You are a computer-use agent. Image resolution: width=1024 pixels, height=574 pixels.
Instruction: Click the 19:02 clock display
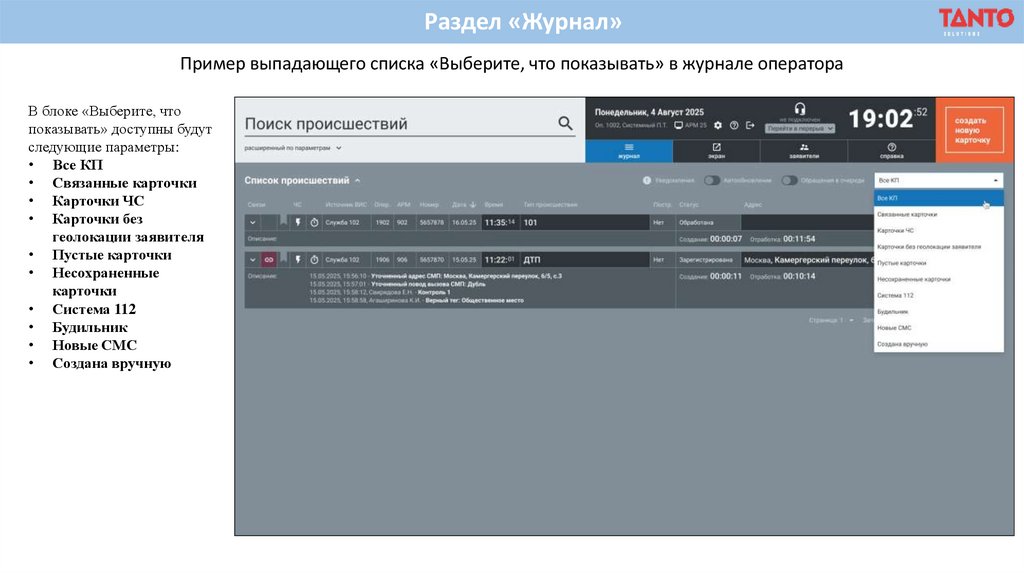coord(880,119)
